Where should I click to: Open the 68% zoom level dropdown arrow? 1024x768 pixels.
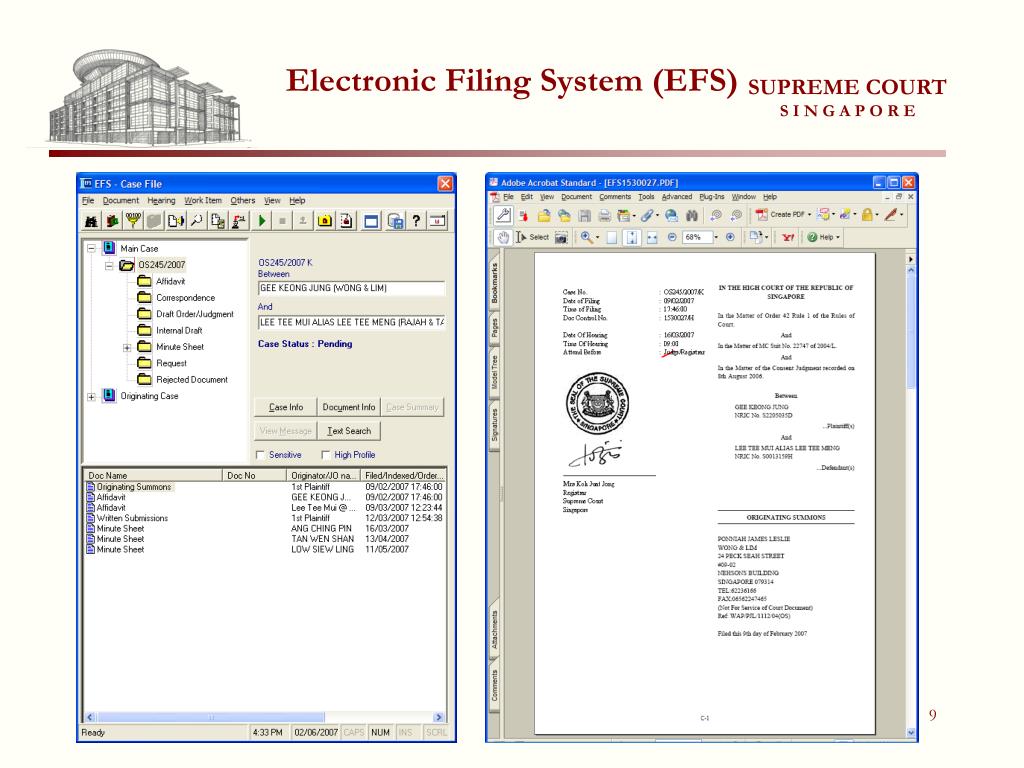[716, 237]
